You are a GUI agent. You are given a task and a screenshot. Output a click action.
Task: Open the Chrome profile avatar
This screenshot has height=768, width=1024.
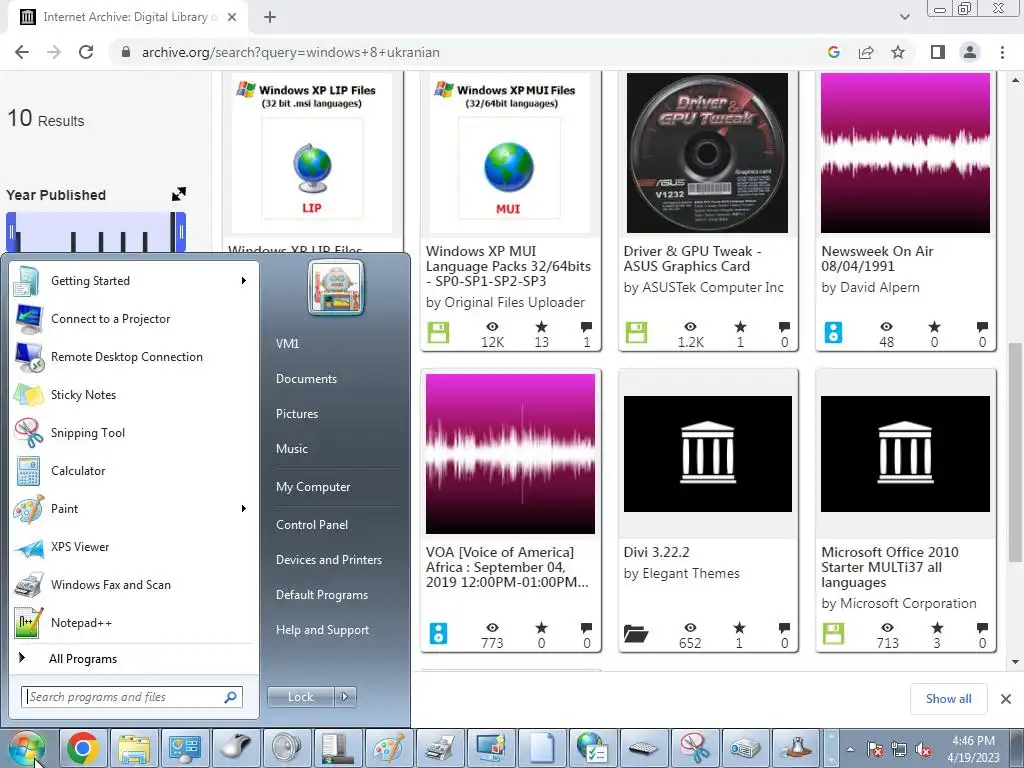pyautogui.click(x=970, y=52)
